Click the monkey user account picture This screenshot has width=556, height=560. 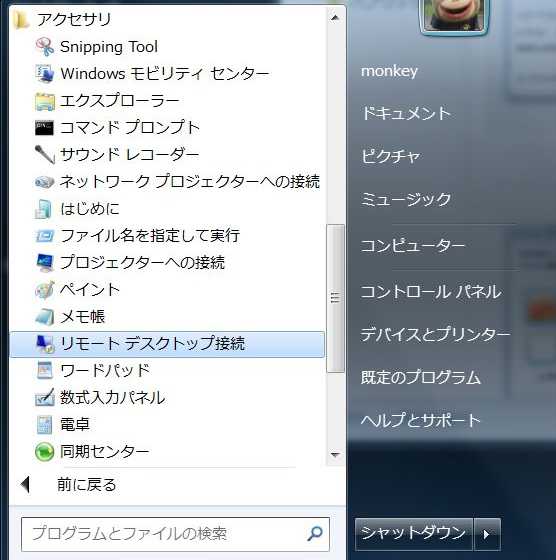pos(454,15)
